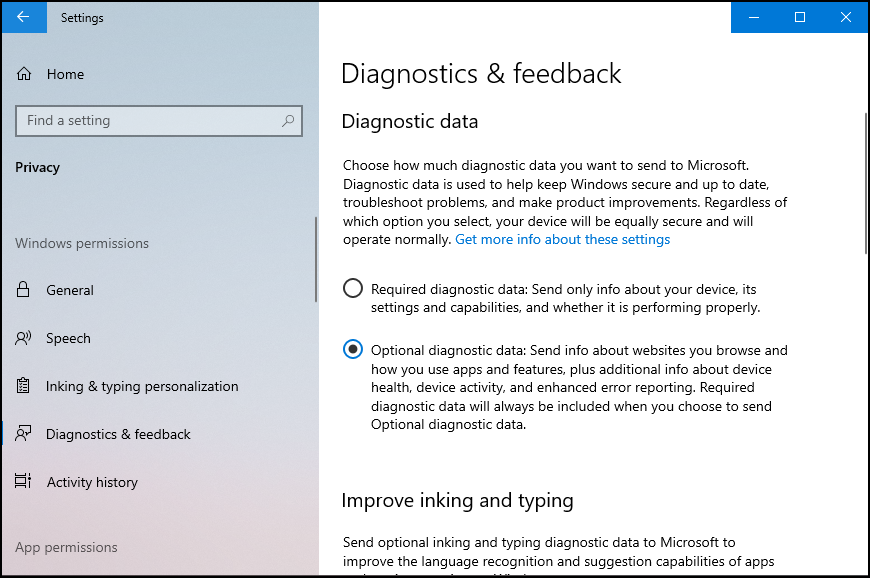Switch to the Speech settings page
Screen dimensions: 870x578
pos(69,338)
